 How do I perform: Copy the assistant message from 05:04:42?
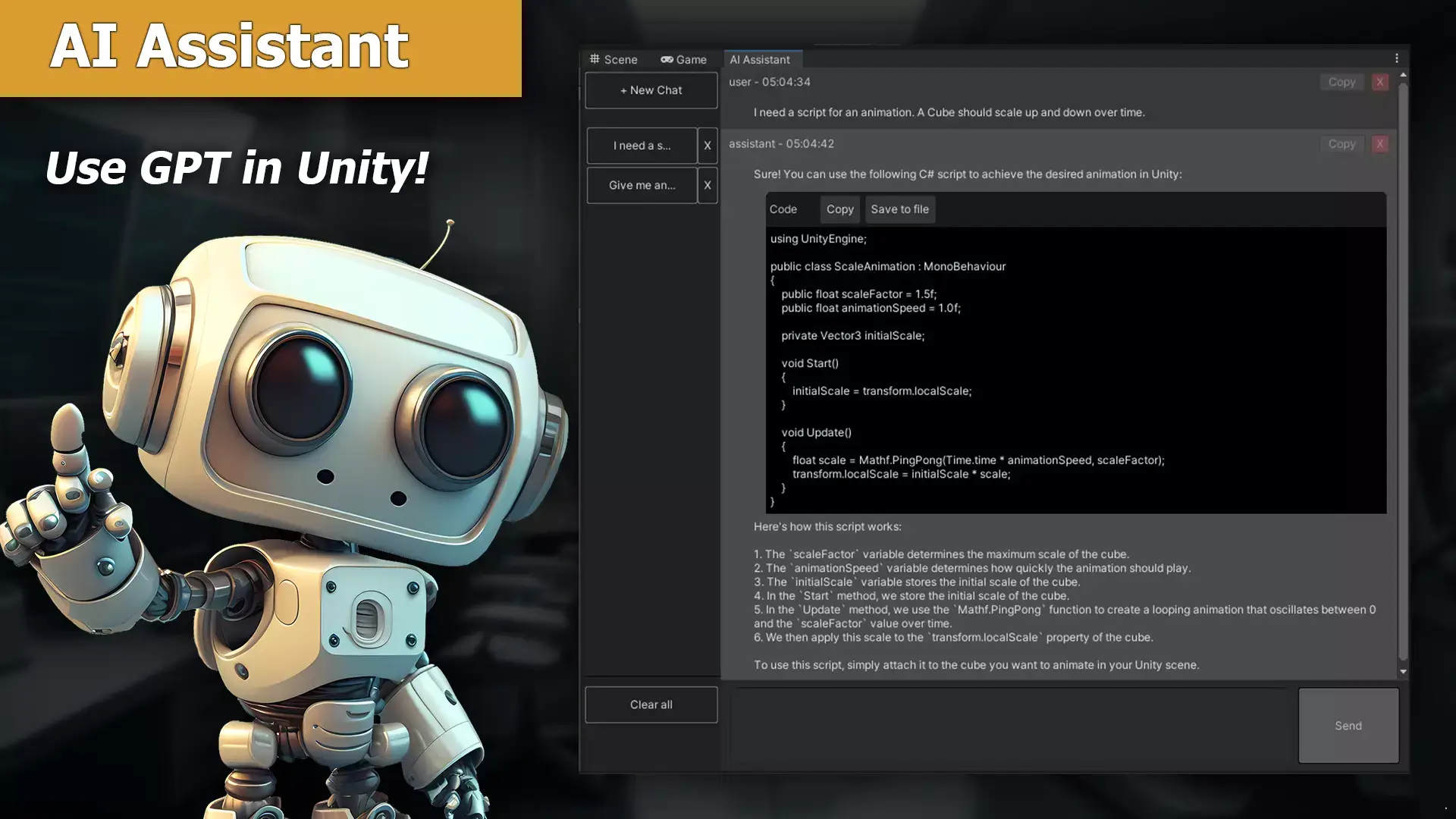(x=1341, y=144)
